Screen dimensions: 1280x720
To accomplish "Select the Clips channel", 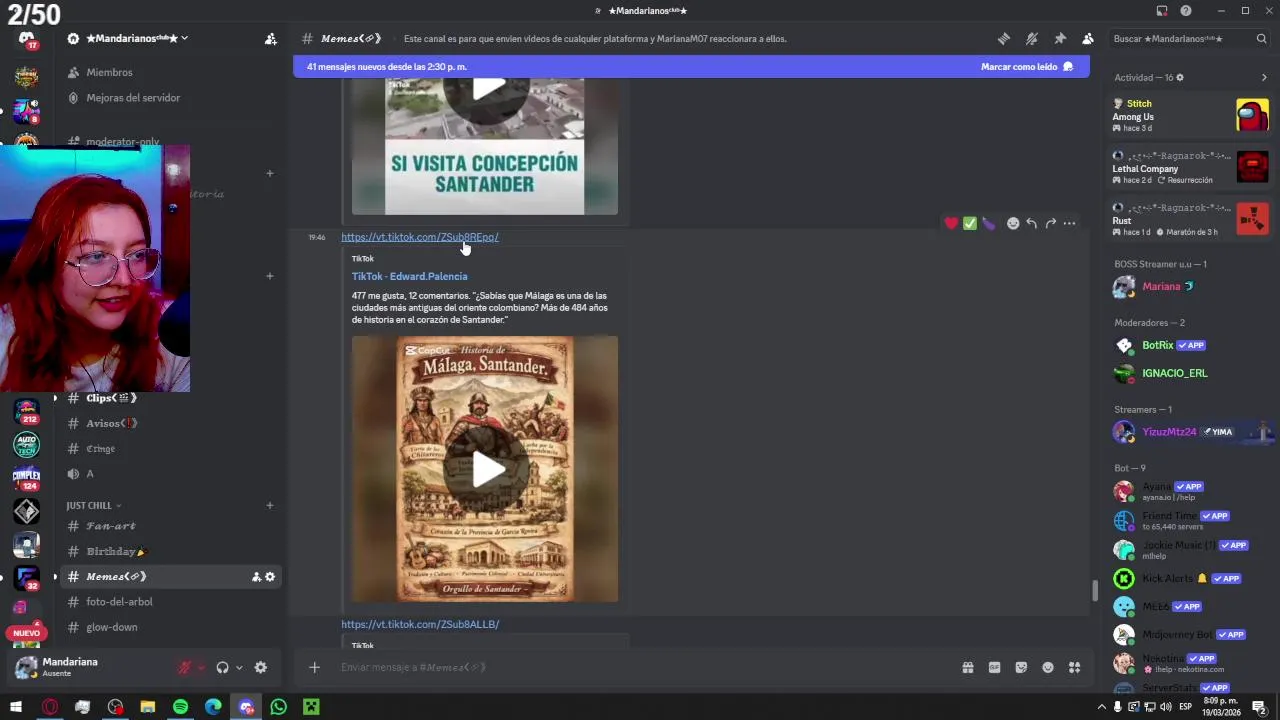I will 111,398.
